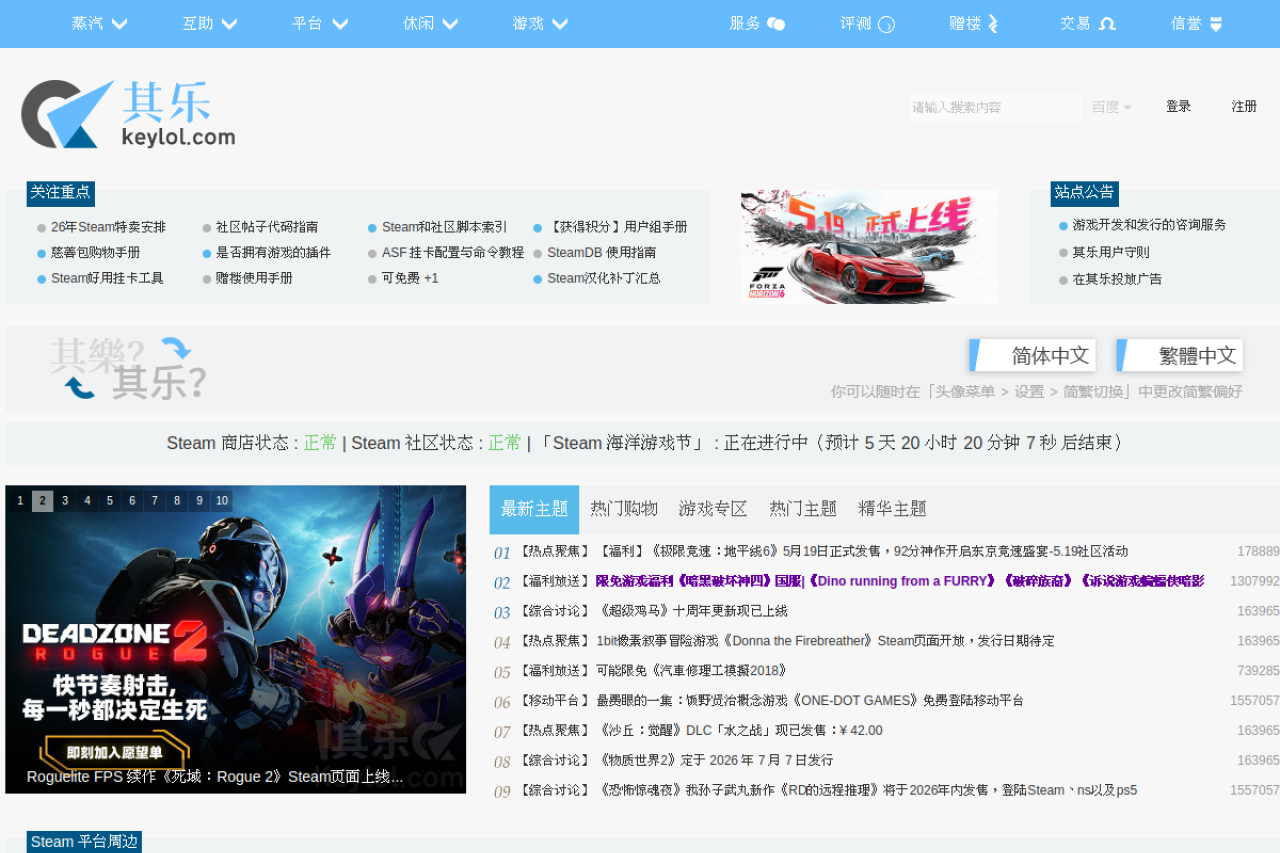1280x853 pixels.
Task: Select slide number 8 of carousel
Action: click(177, 501)
